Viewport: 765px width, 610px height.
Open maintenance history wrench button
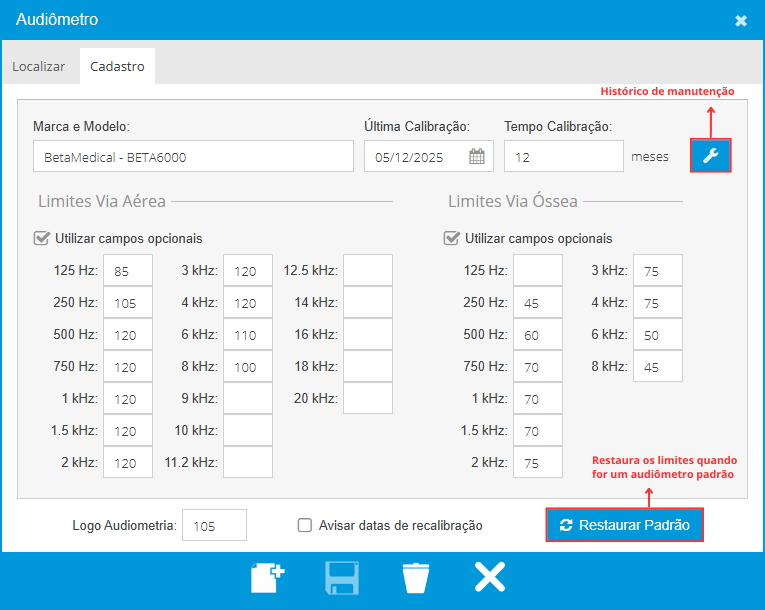tap(710, 156)
